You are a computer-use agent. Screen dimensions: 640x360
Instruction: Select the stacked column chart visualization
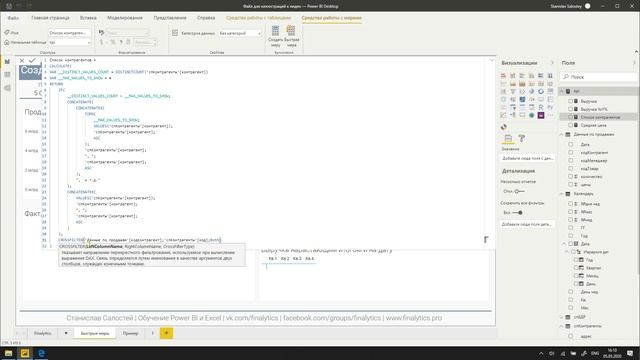pos(513,76)
